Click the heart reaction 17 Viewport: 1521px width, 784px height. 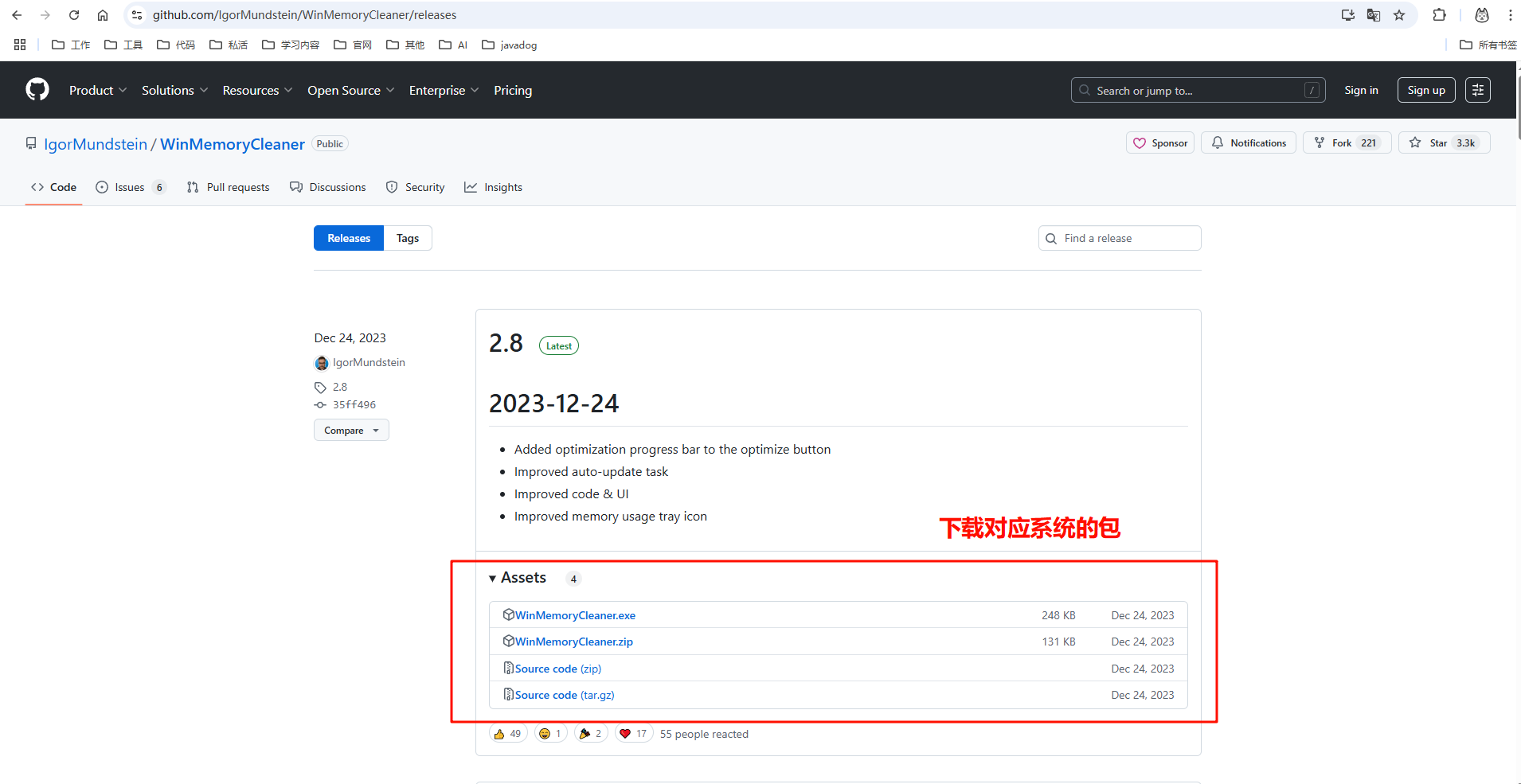pyautogui.click(x=634, y=734)
